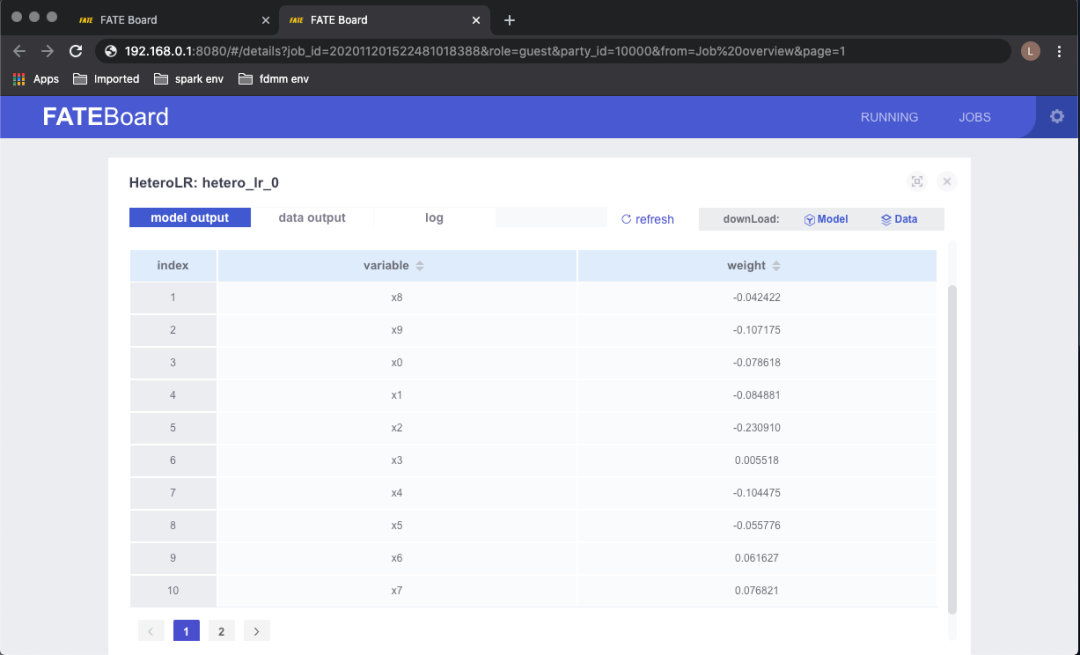Image resolution: width=1080 pixels, height=655 pixels.
Task: Open the Apps bookmark shortcut
Action: point(36,79)
